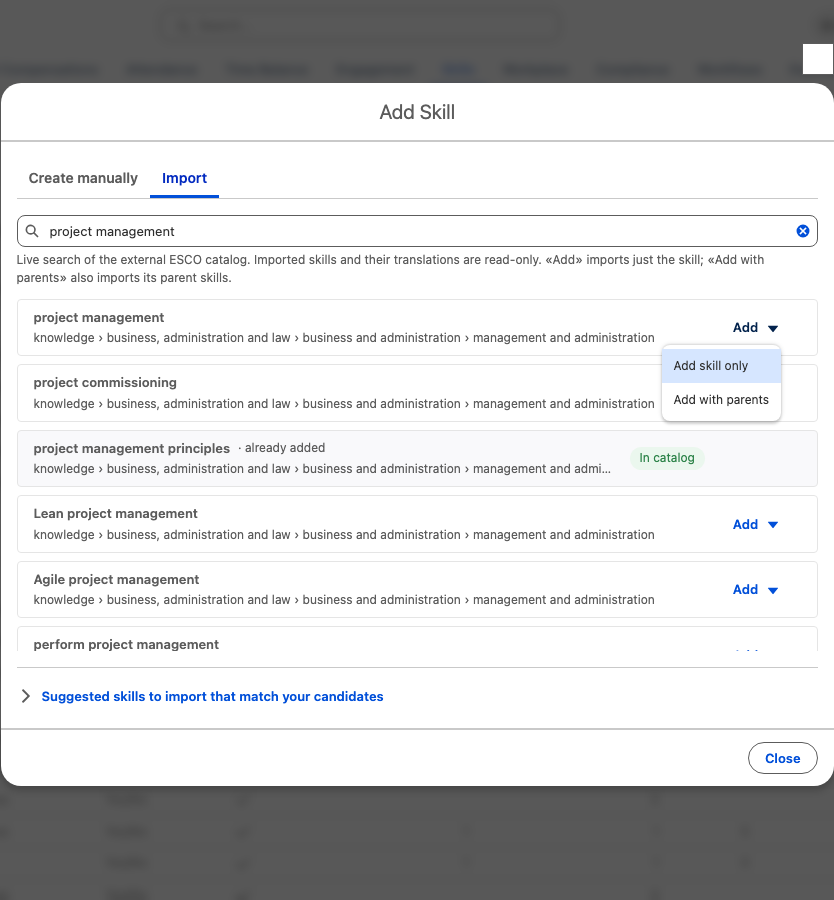
Task: Select the project commissioning result title
Action: pos(105,382)
